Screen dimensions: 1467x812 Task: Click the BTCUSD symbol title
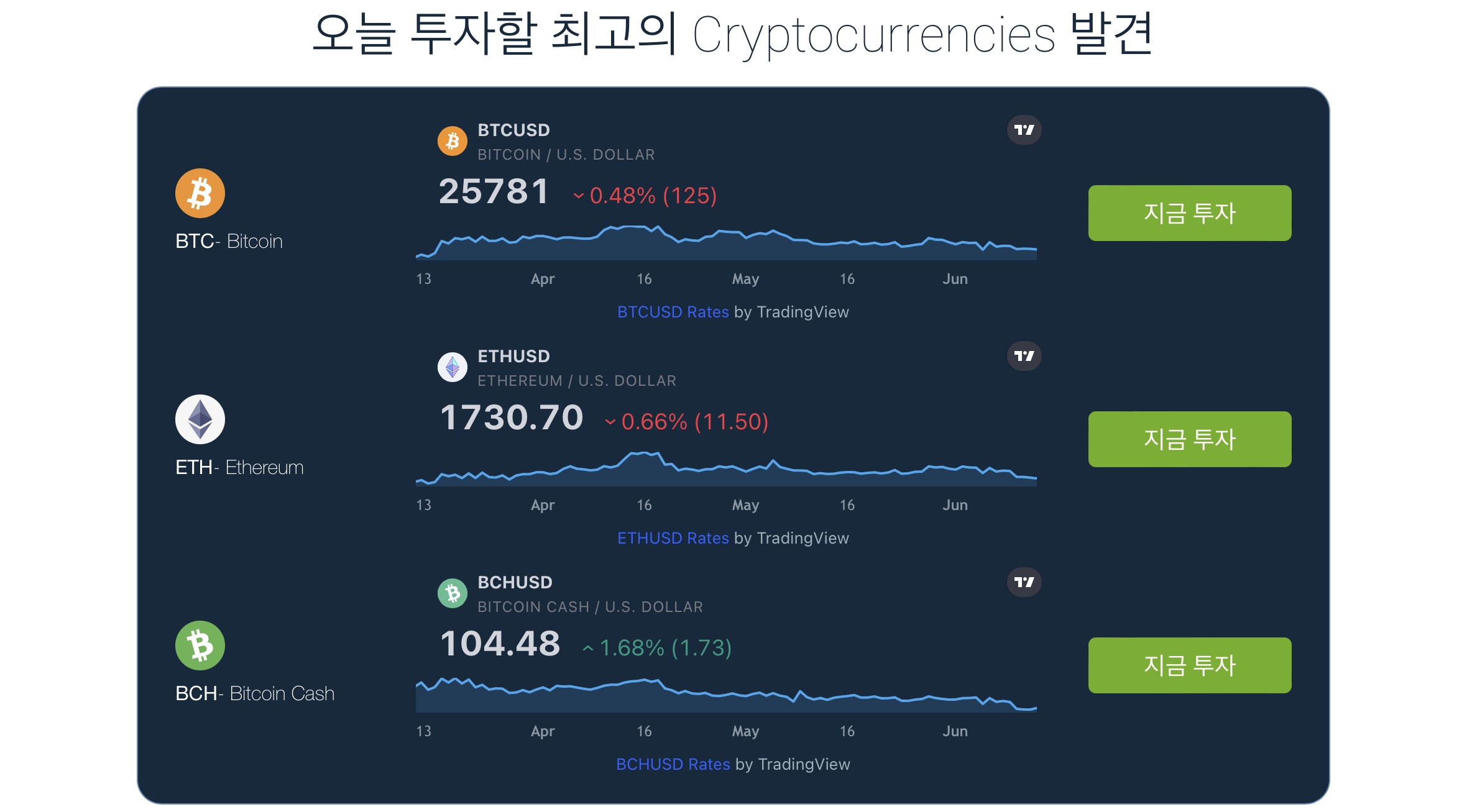point(513,130)
